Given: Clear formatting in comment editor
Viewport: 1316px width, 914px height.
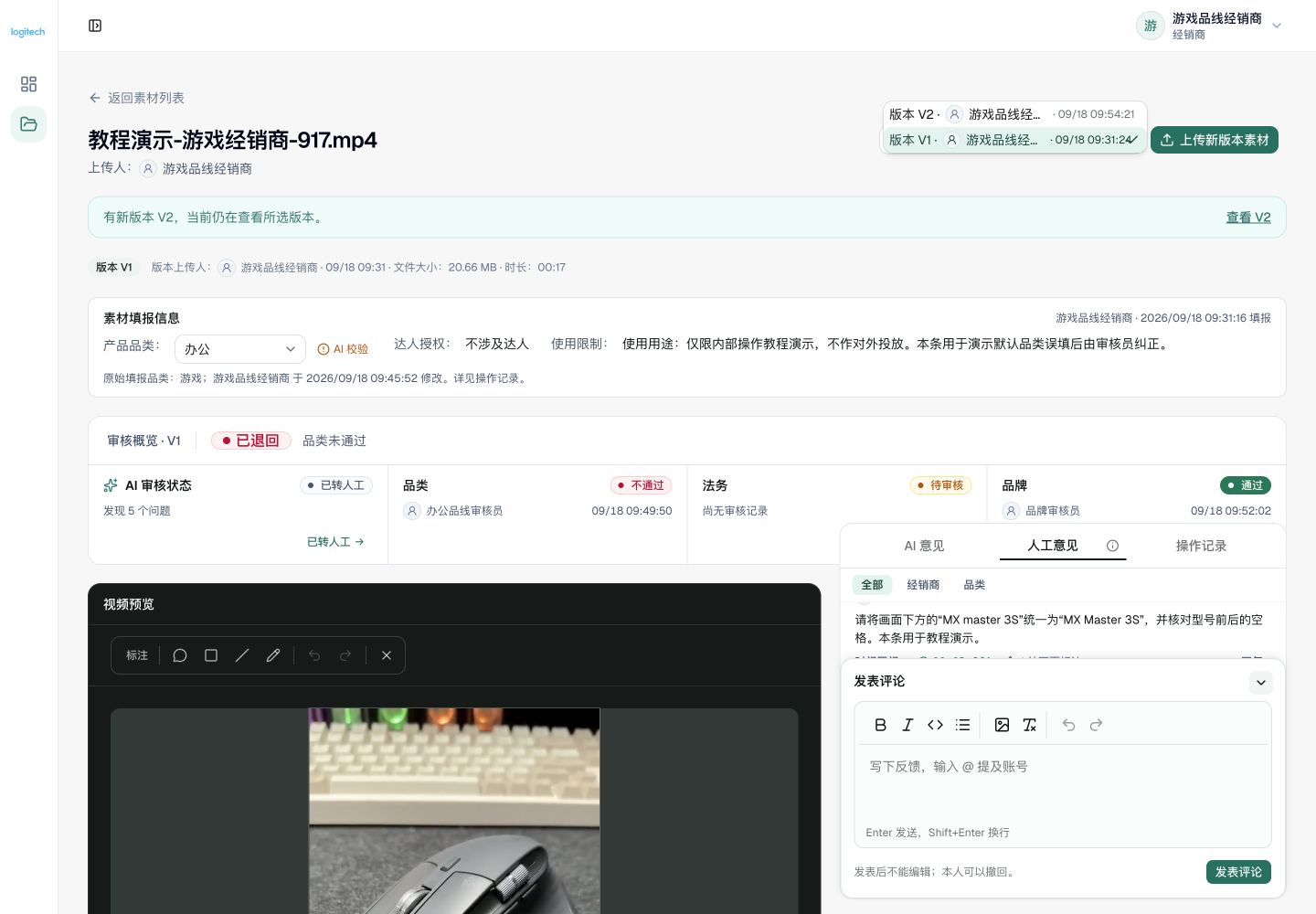Looking at the screenshot, I should coord(1029,725).
